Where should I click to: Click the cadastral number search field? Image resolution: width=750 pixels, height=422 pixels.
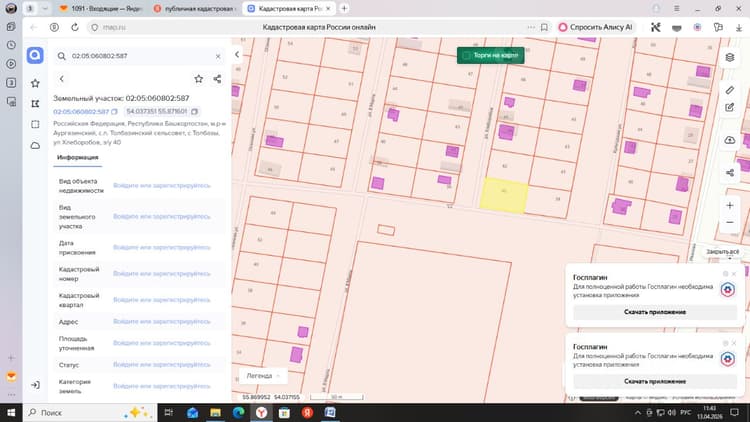139,56
